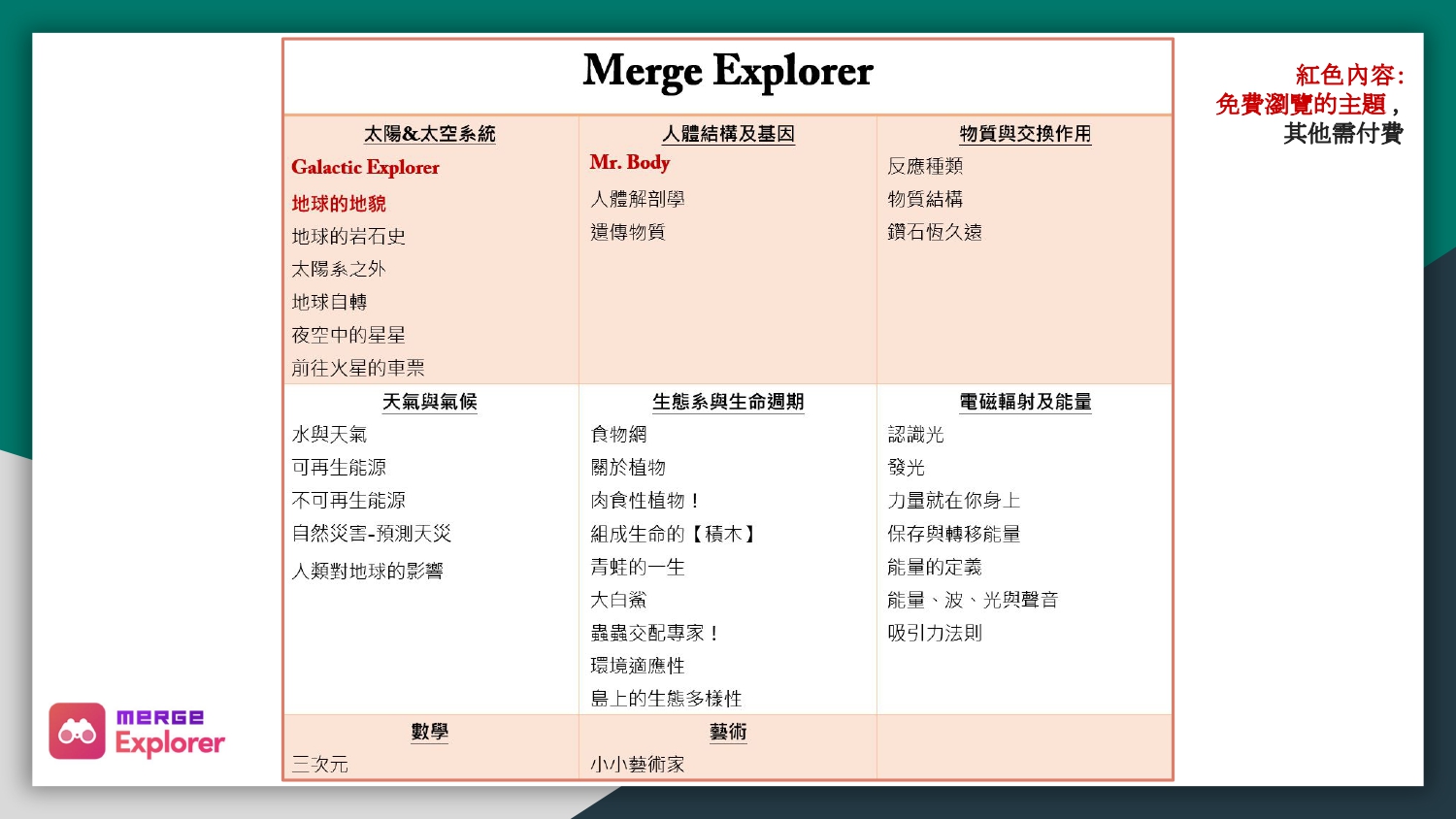Select '反應種類' topic

(925, 167)
